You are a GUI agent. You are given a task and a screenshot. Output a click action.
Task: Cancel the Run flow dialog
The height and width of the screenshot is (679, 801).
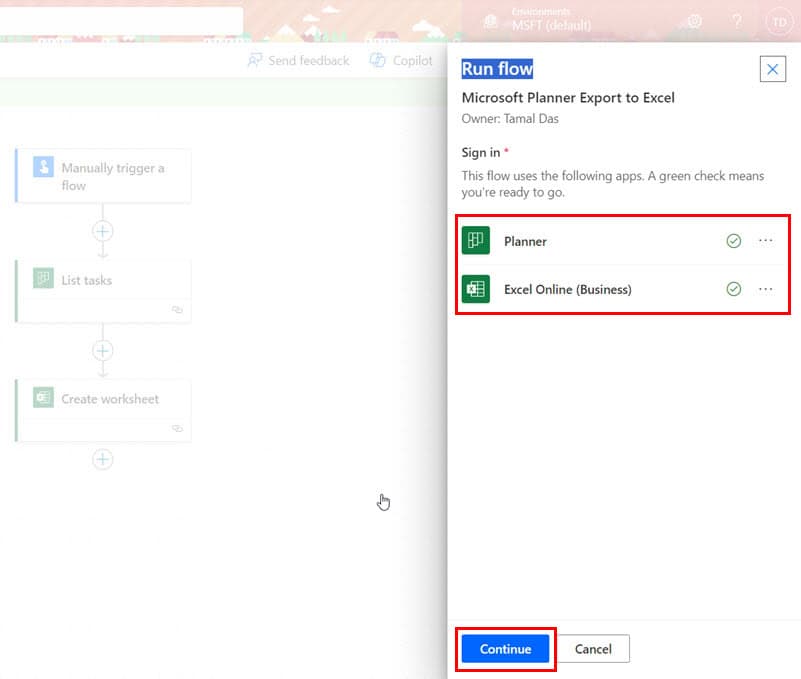(593, 649)
